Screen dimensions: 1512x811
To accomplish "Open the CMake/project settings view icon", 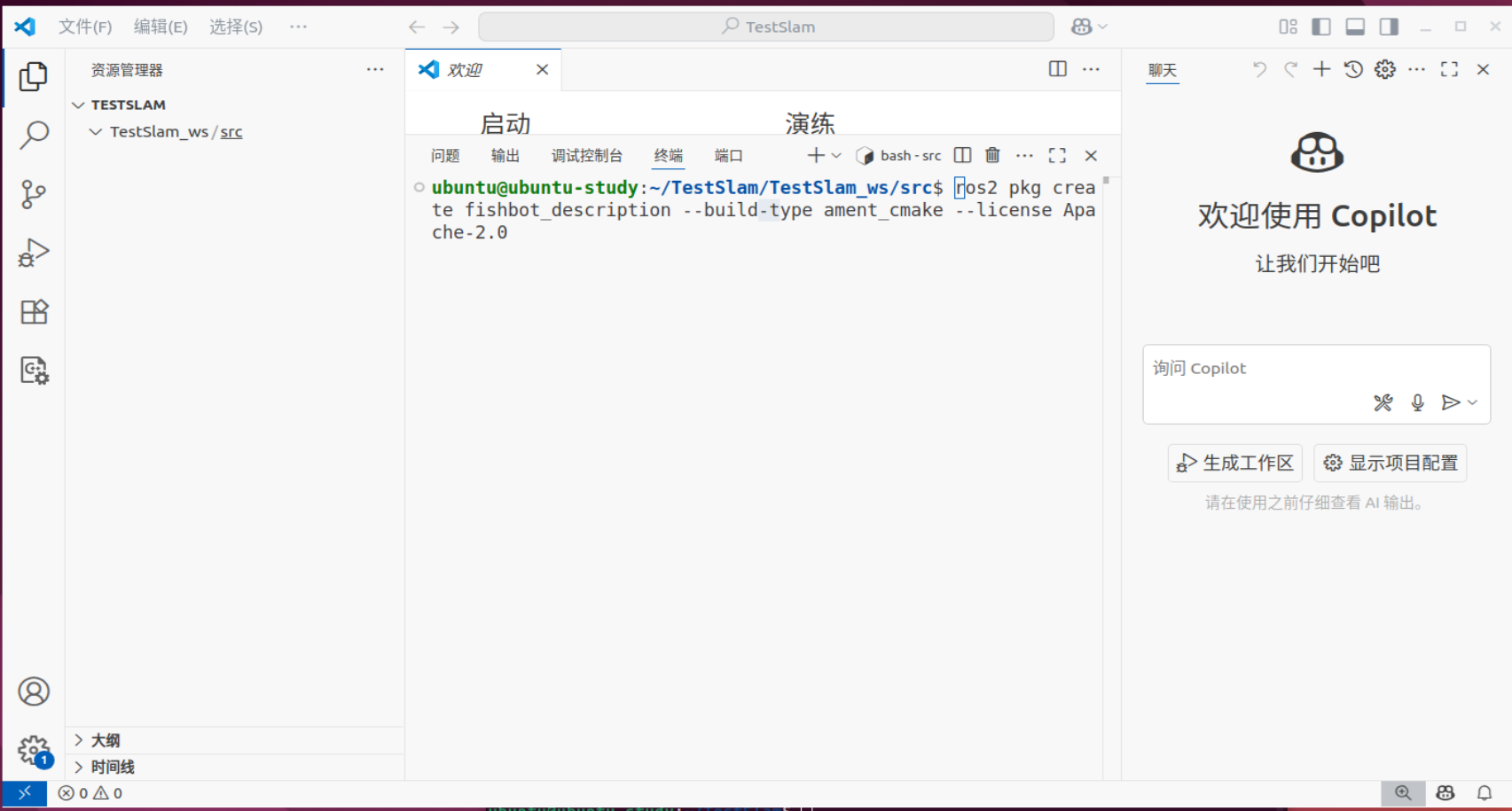I will point(34,370).
